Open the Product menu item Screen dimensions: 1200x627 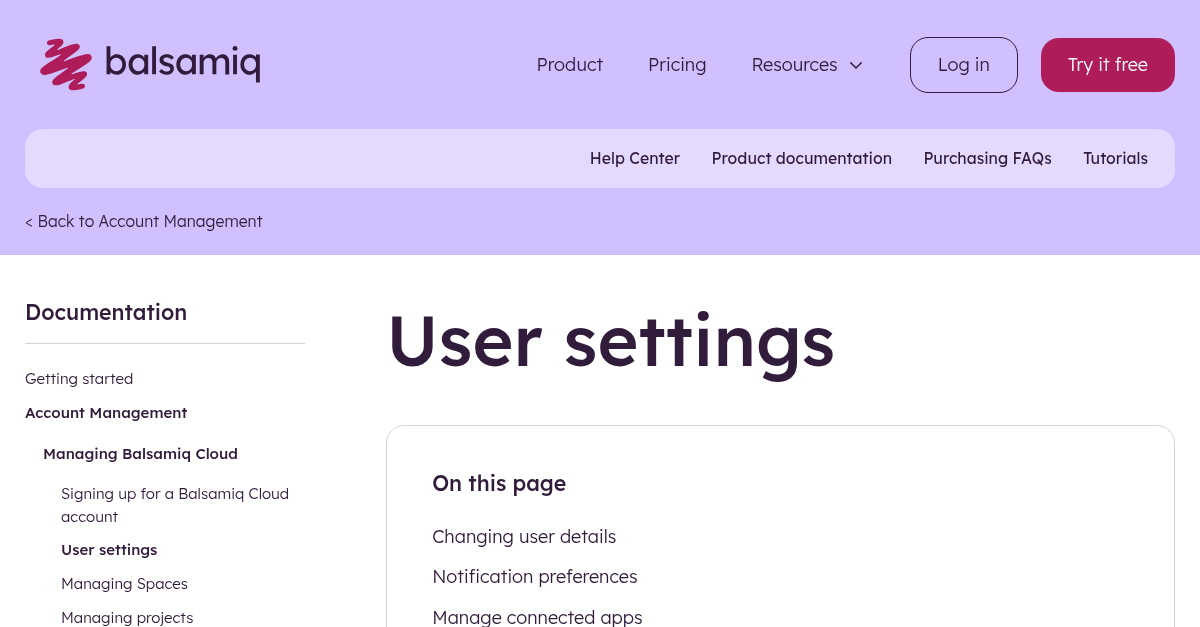click(x=569, y=65)
